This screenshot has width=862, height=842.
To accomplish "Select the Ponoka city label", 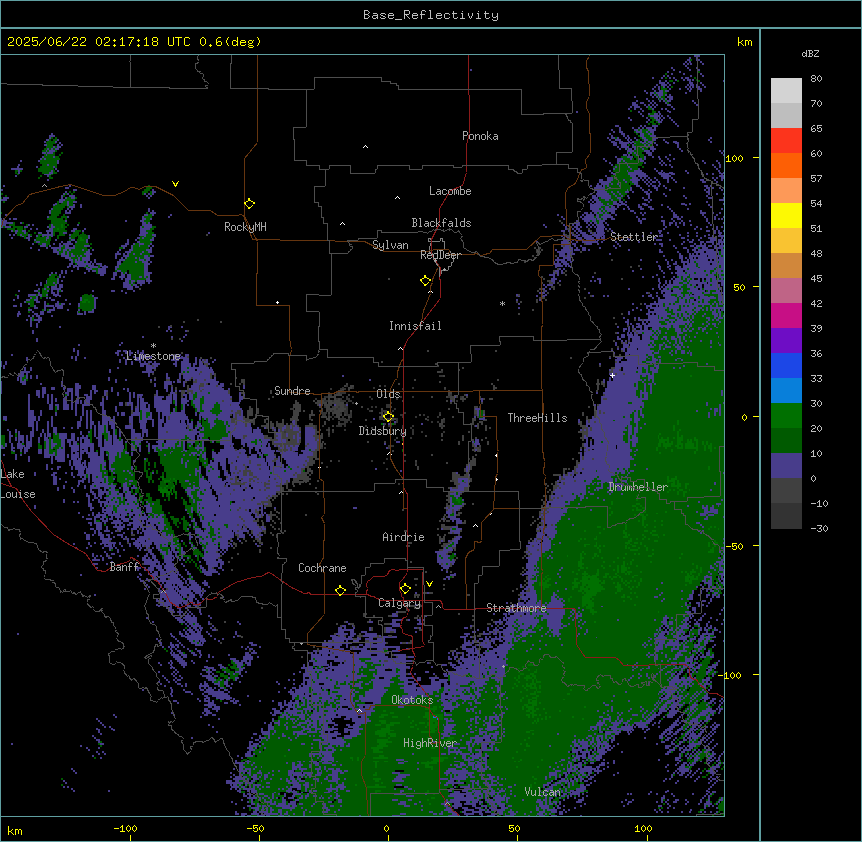I will pyautogui.click(x=480, y=136).
